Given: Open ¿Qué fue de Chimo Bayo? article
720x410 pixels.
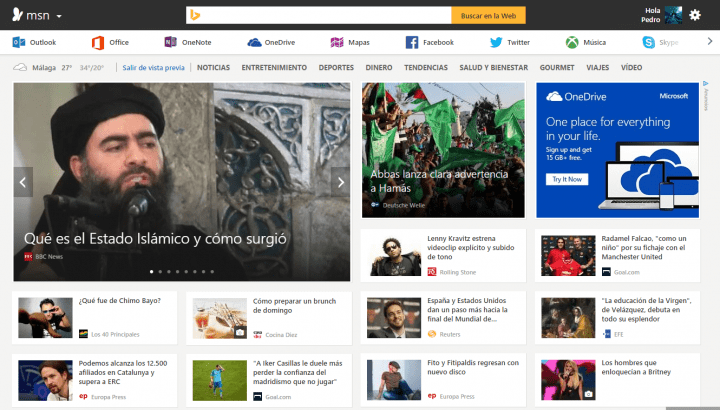Looking at the screenshot, I should [119, 301].
